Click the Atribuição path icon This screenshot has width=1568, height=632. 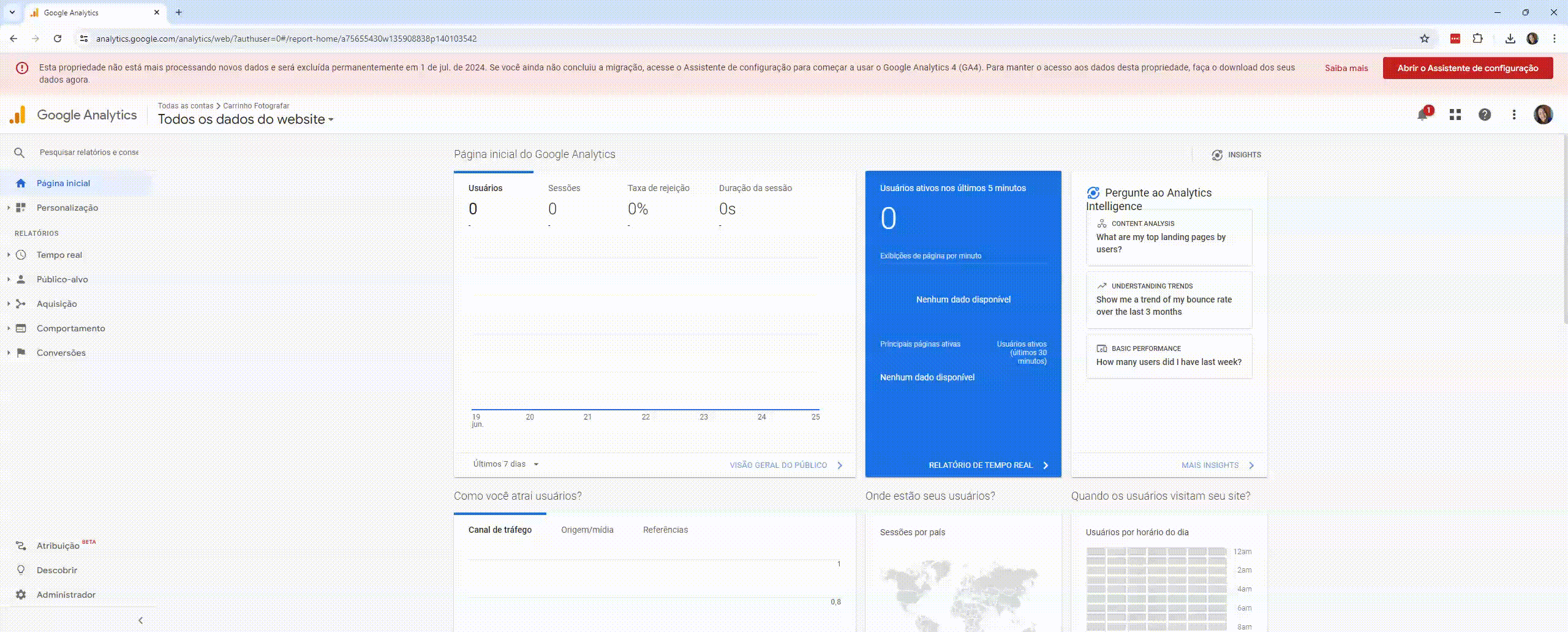21,546
